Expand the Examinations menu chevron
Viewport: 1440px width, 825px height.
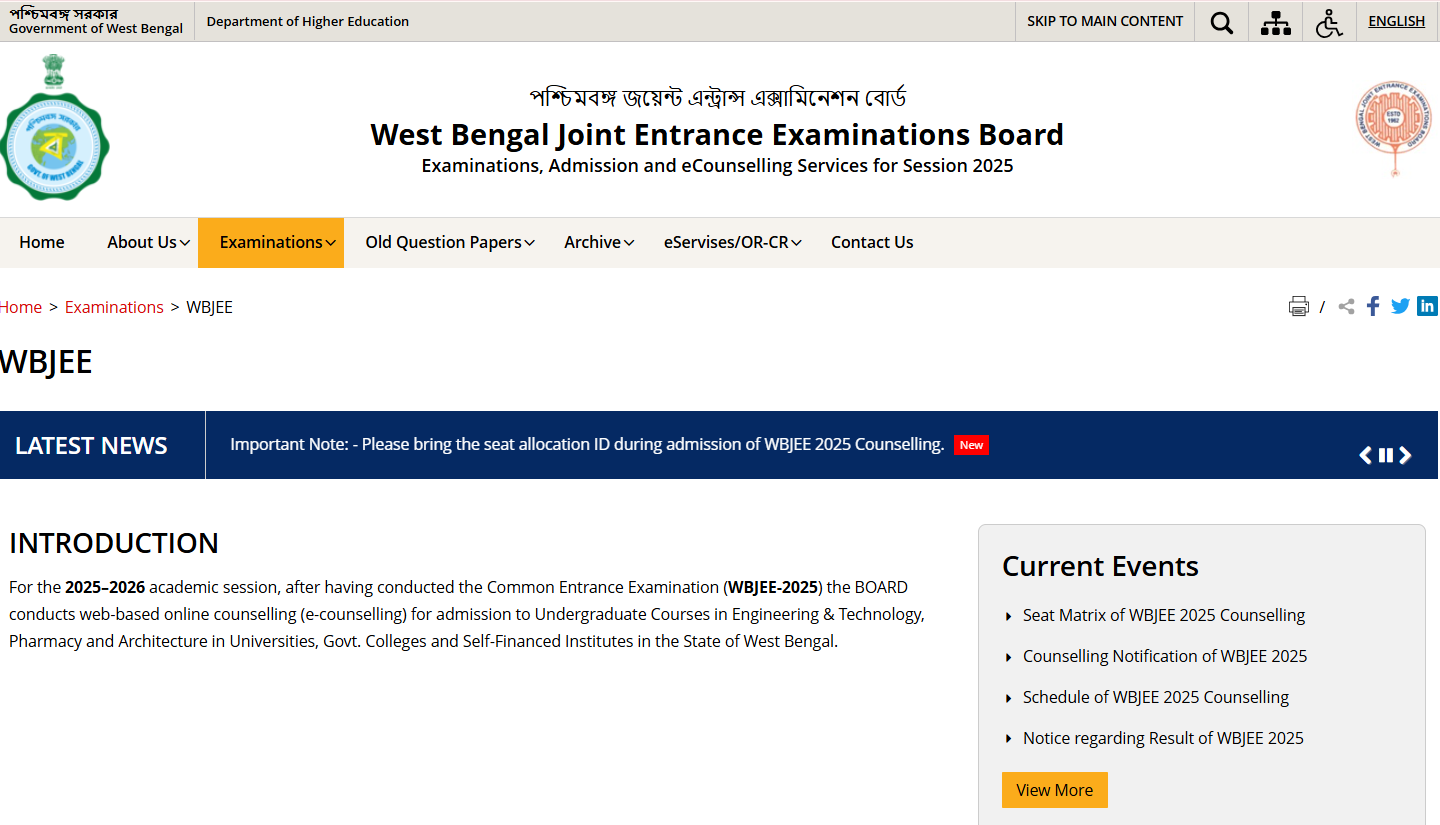tap(330, 243)
